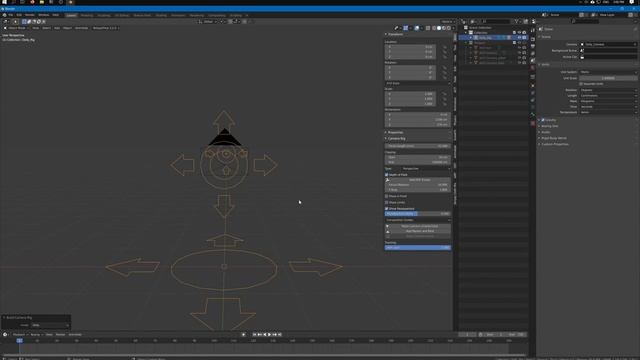Lock the Rotation Y axis
Screen dimensions: 640x360
tap(444, 73)
